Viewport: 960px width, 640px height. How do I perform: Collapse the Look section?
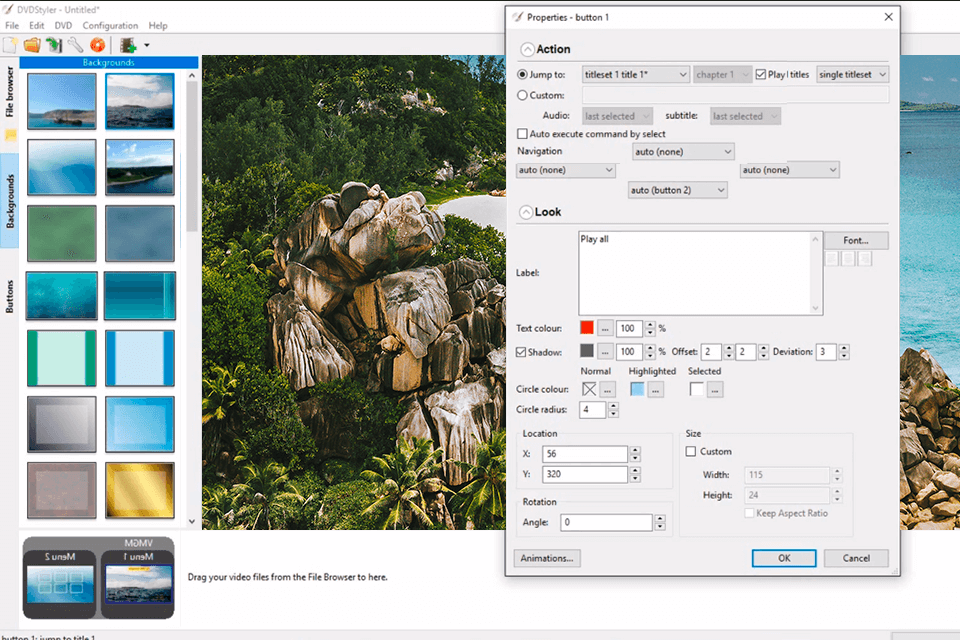[527, 211]
